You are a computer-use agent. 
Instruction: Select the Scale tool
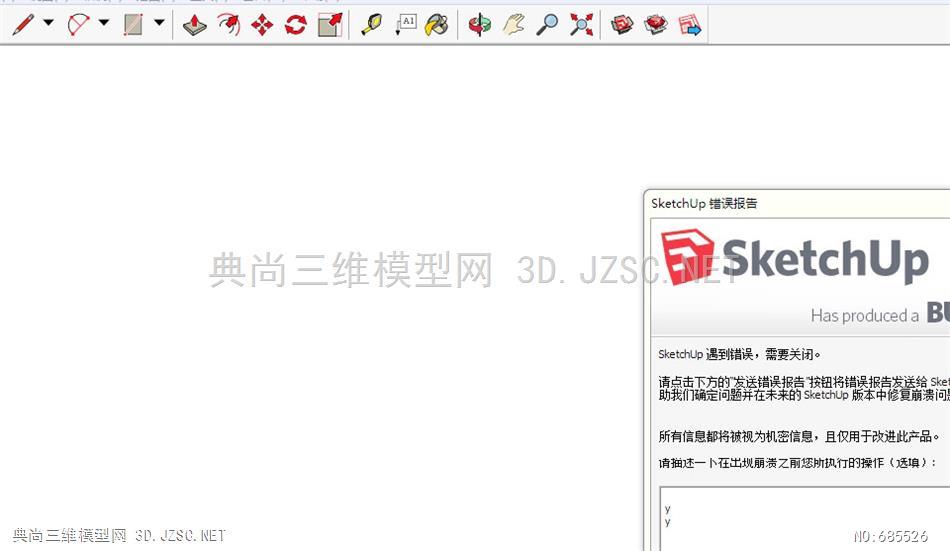point(330,25)
